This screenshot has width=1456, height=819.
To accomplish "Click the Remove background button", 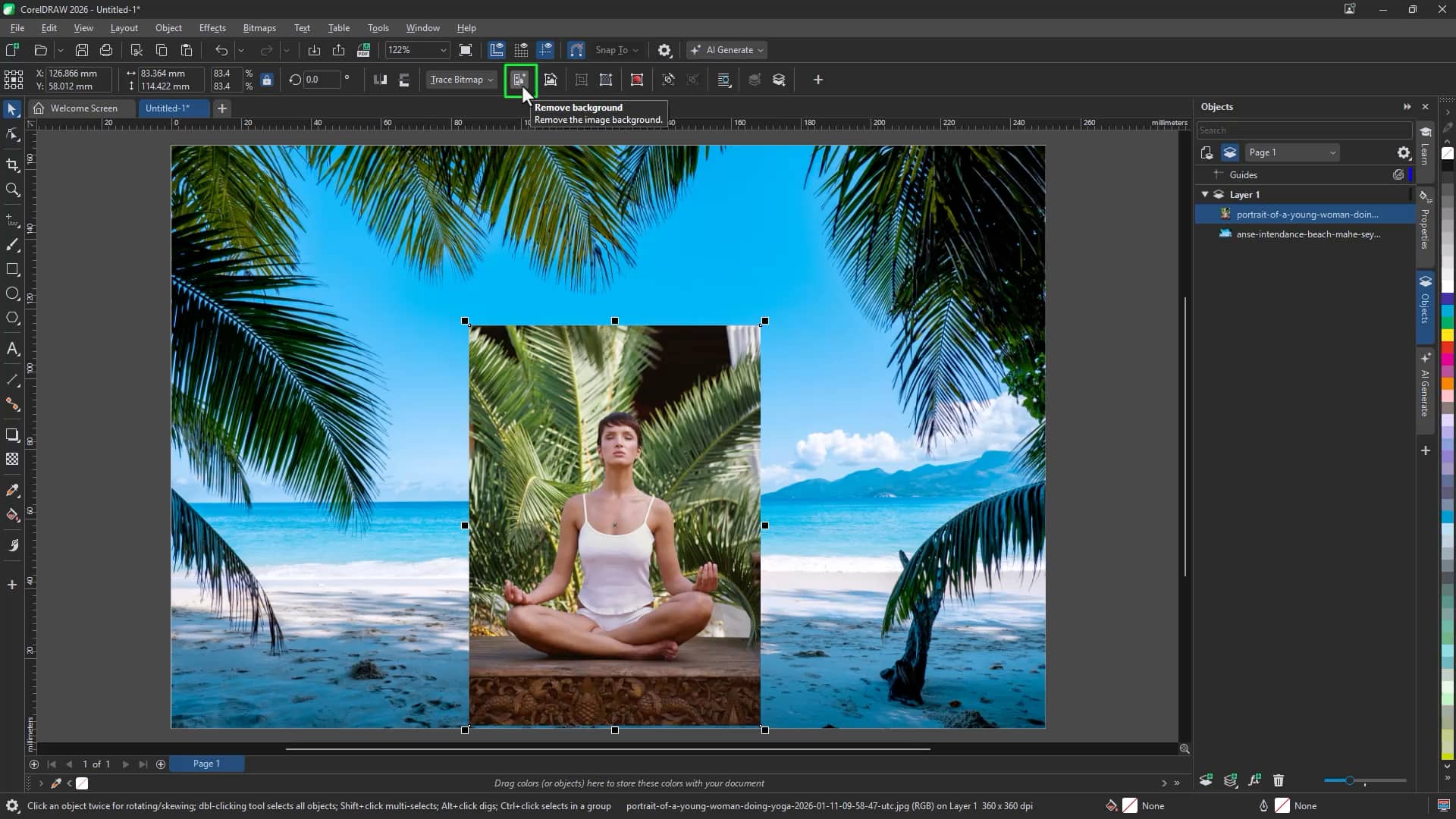I will [x=519, y=80].
